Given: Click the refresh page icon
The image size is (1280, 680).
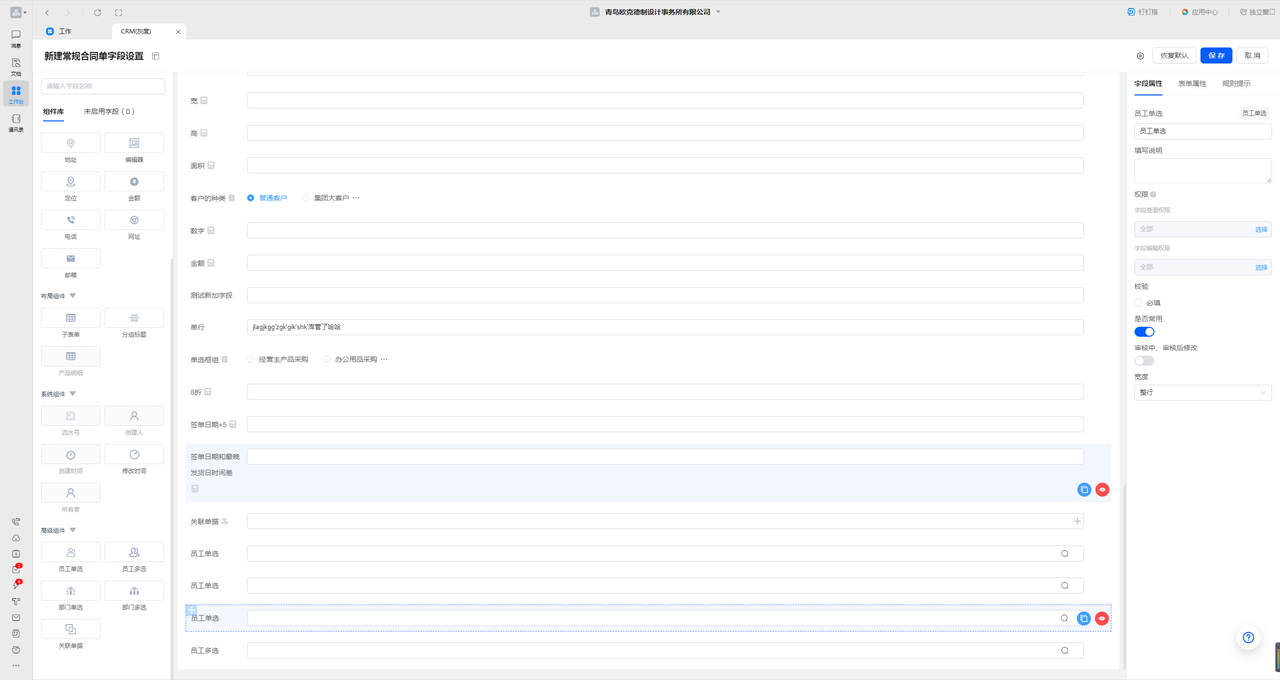Looking at the screenshot, I should [x=97, y=12].
